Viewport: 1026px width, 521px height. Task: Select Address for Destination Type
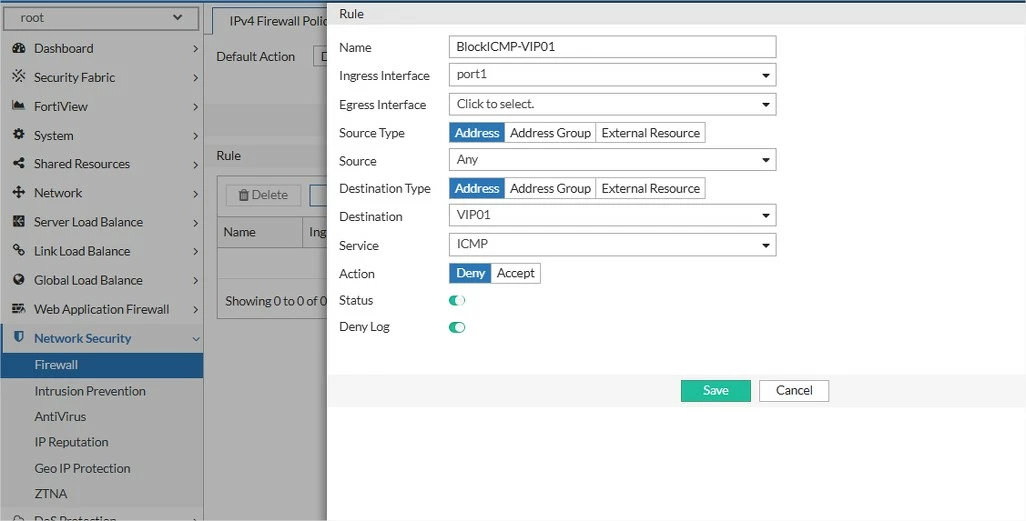[477, 189]
